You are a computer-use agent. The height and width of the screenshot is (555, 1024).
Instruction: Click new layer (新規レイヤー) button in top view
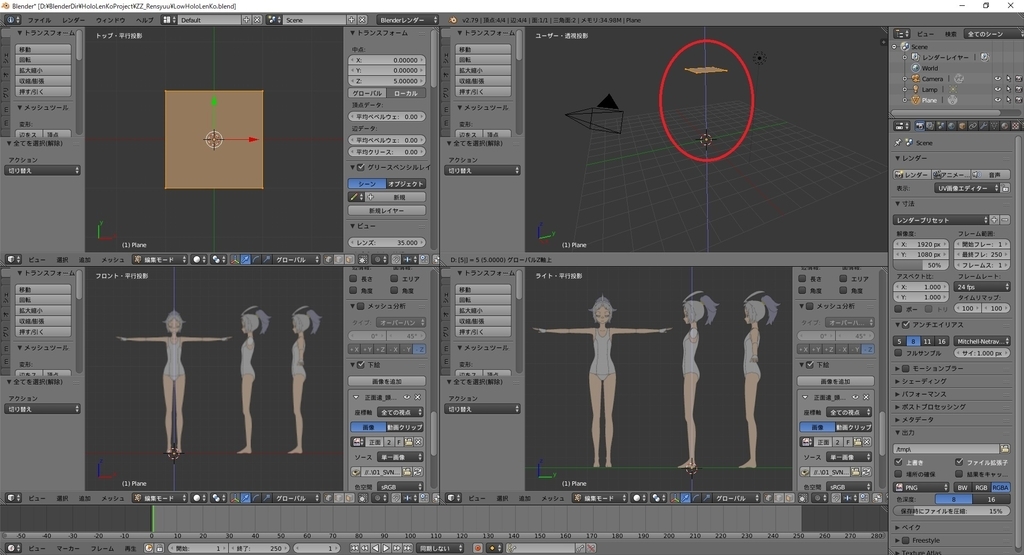387,210
